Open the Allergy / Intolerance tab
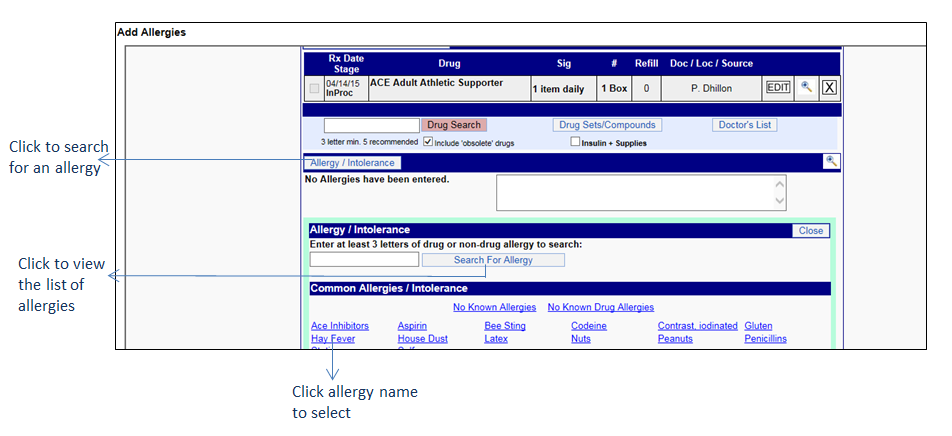The width and height of the screenshot is (952, 436). (353, 163)
